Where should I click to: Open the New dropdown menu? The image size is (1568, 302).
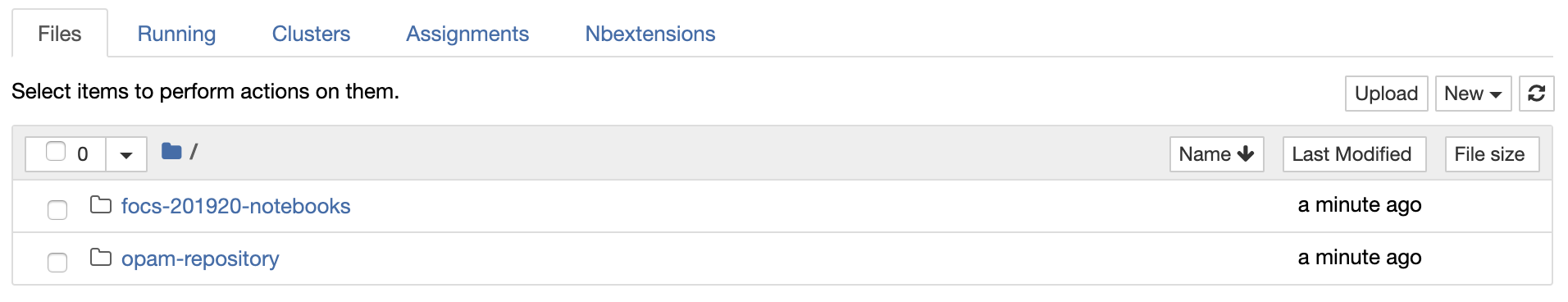point(1473,94)
